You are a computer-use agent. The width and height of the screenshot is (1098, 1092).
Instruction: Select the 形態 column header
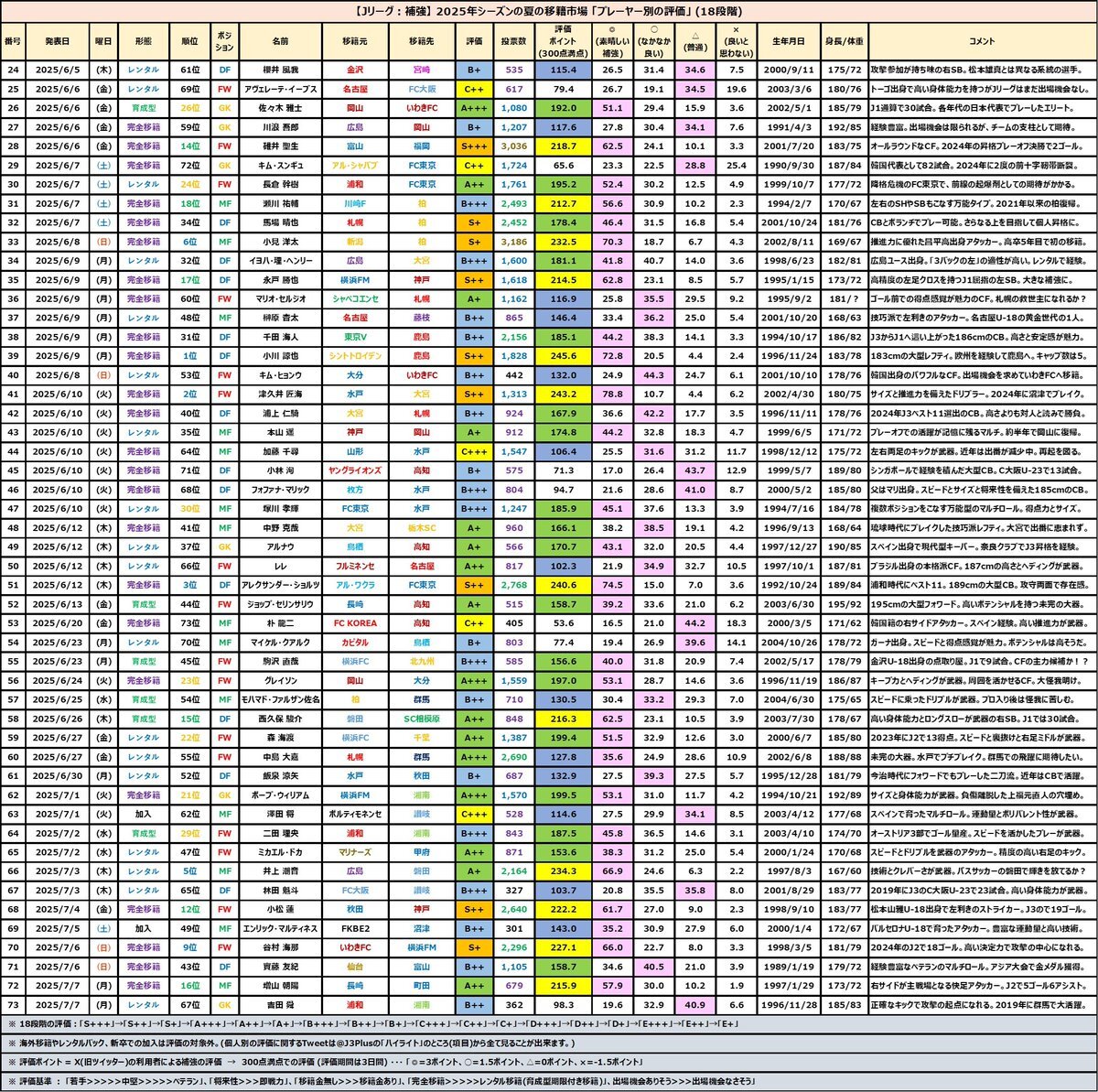pyautogui.click(x=144, y=41)
